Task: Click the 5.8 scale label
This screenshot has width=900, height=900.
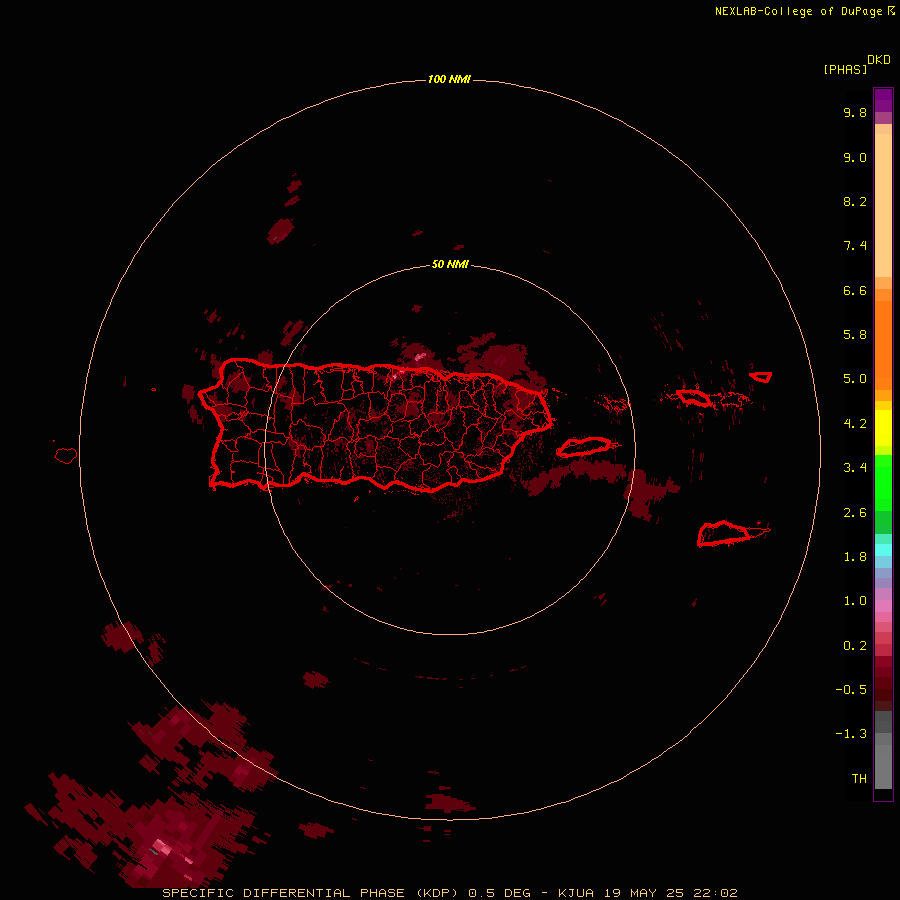Action: 855,335
